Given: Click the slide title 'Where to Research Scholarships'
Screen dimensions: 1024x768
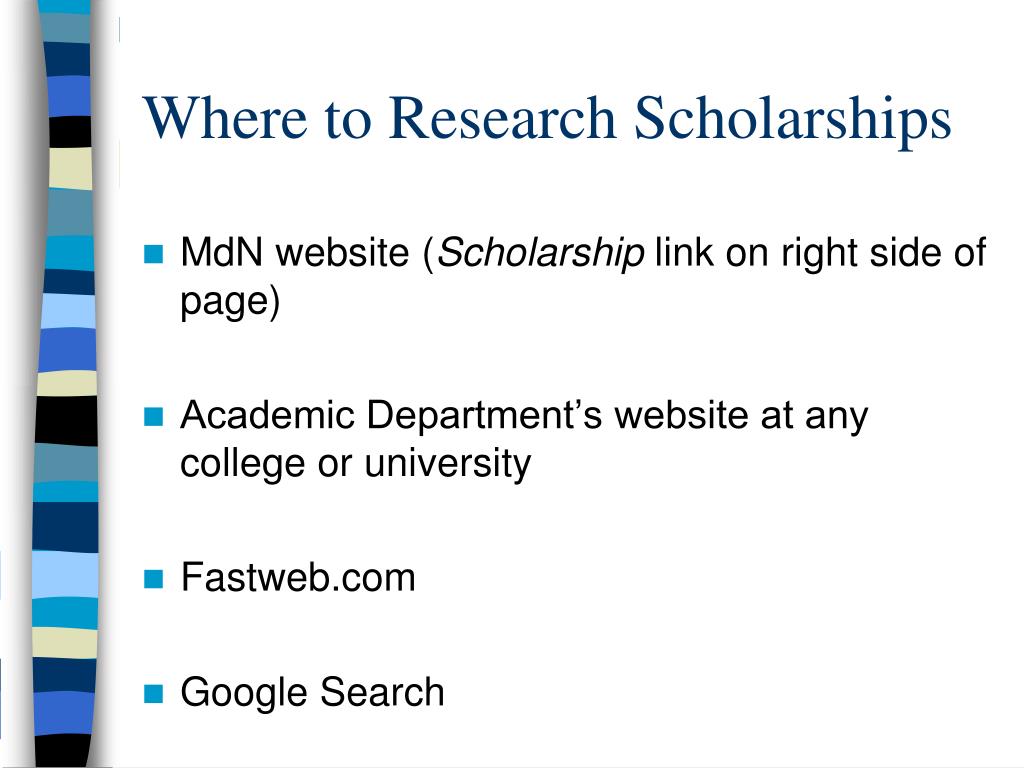Looking at the screenshot, I should (547, 119).
